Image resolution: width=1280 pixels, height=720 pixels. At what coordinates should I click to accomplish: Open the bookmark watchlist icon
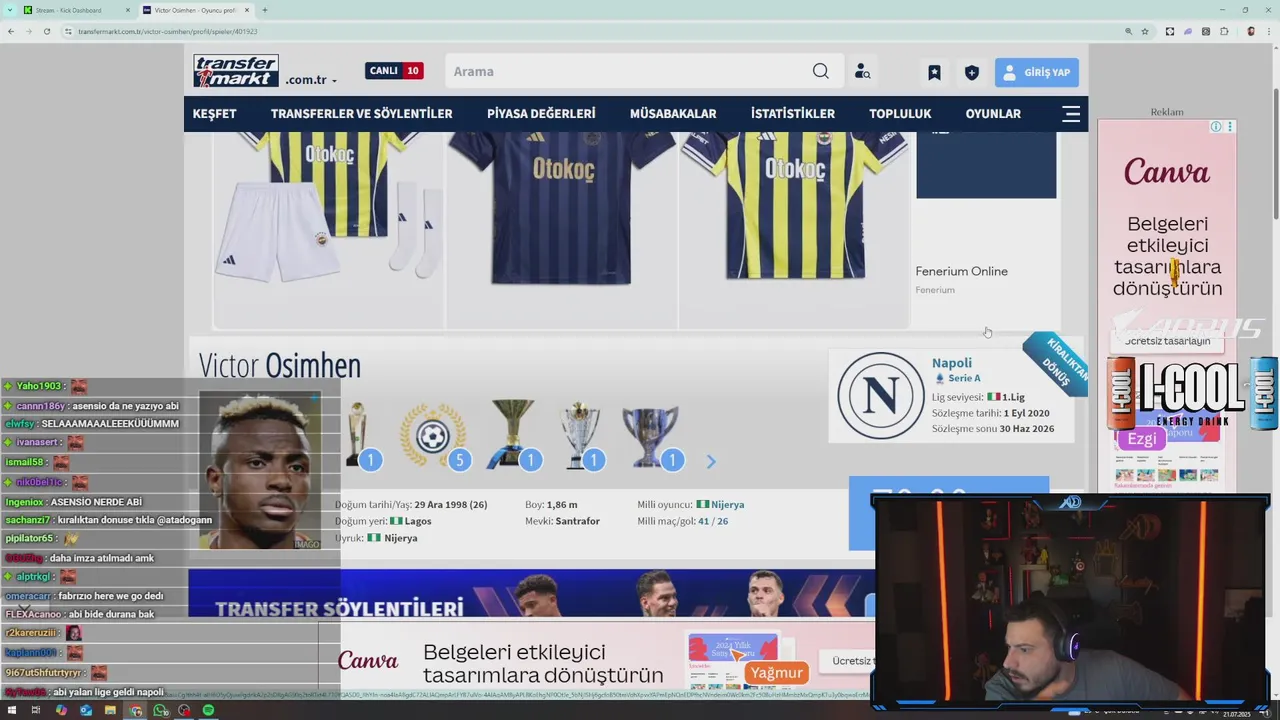[934, 72]
